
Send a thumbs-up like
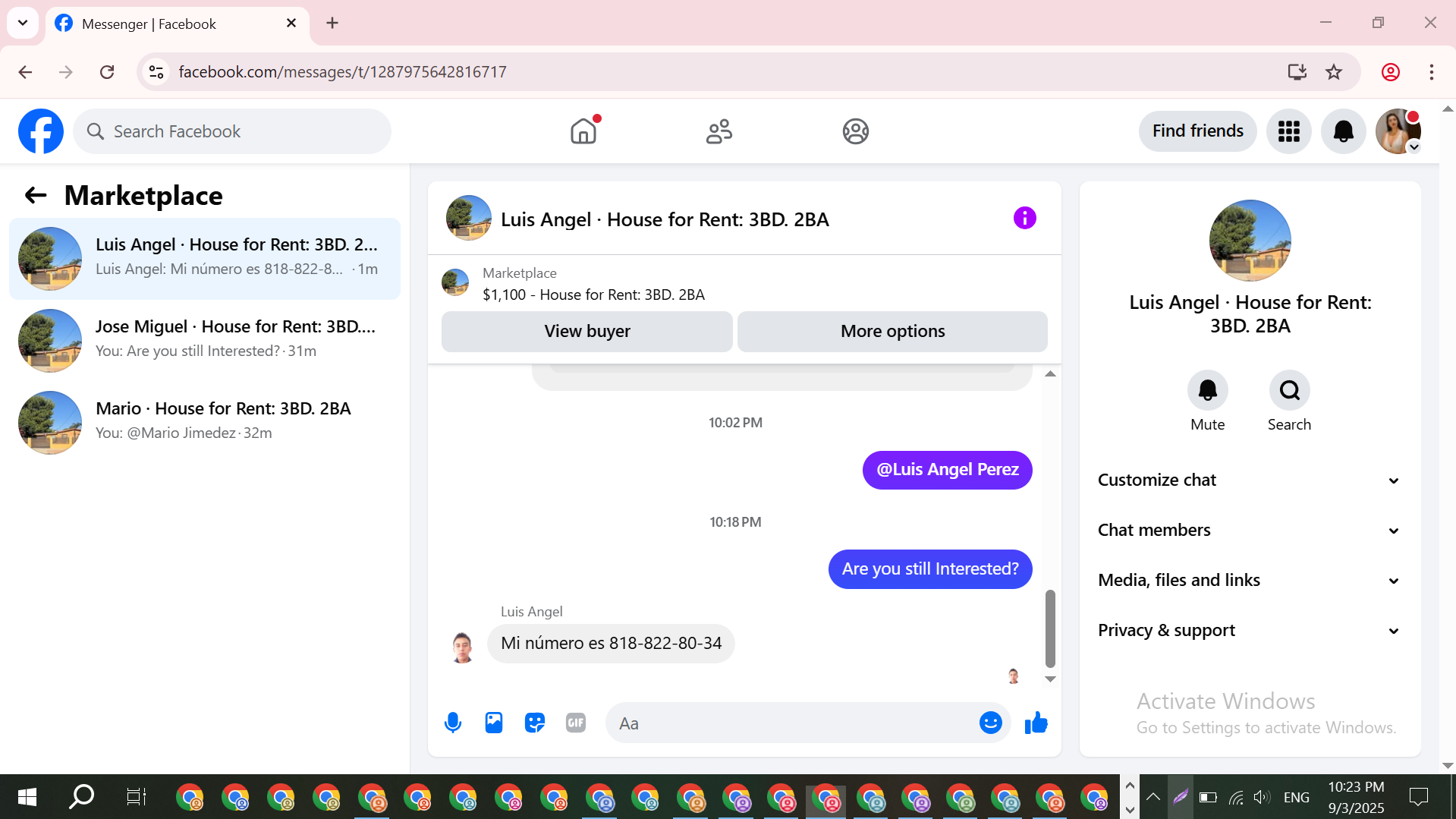coord(1036,723)
